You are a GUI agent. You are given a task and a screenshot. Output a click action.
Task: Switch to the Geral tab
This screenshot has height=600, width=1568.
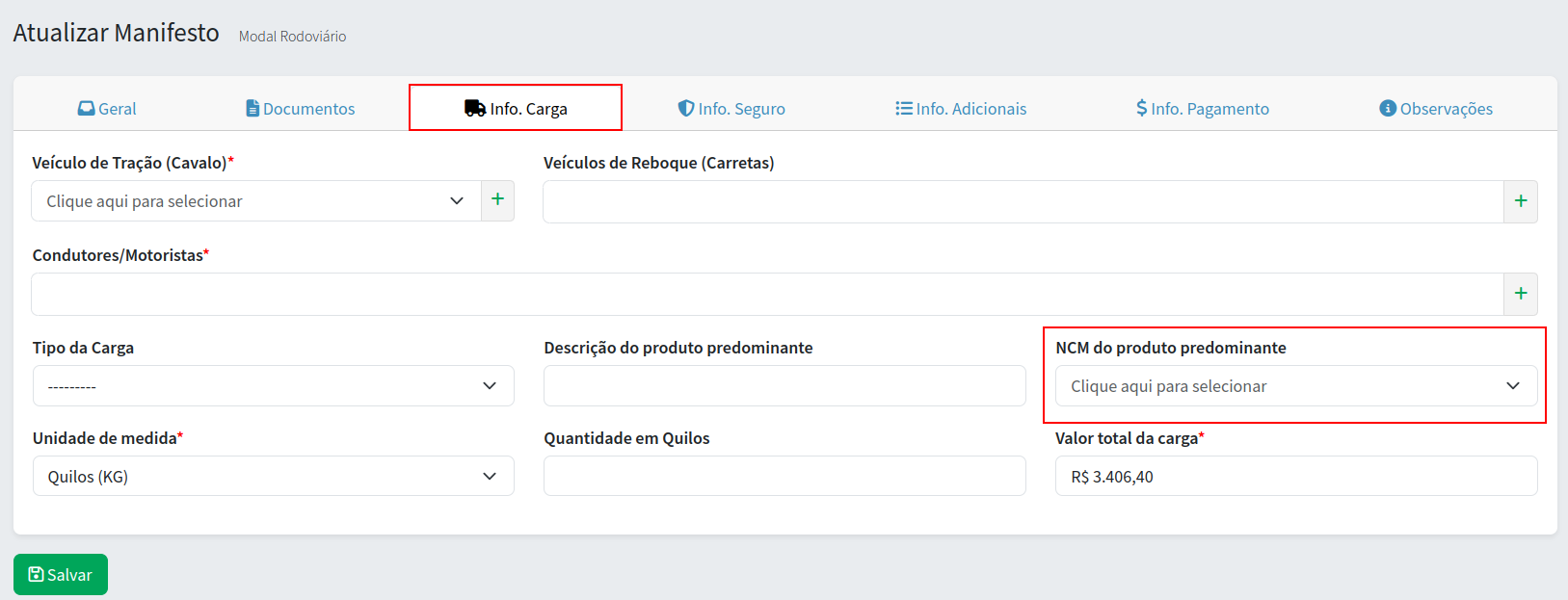107,109
